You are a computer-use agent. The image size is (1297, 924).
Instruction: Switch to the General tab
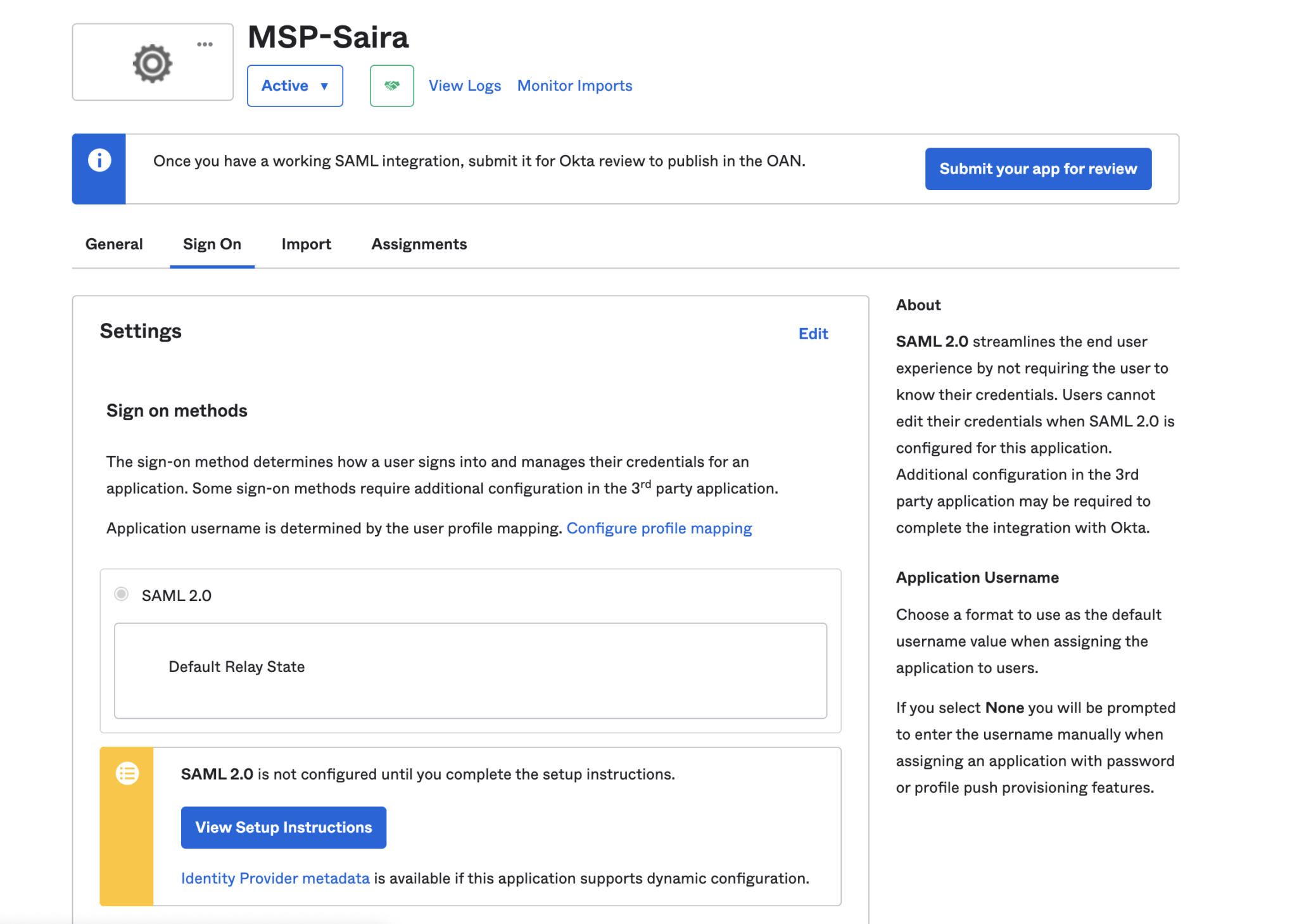tap(114, 244)
